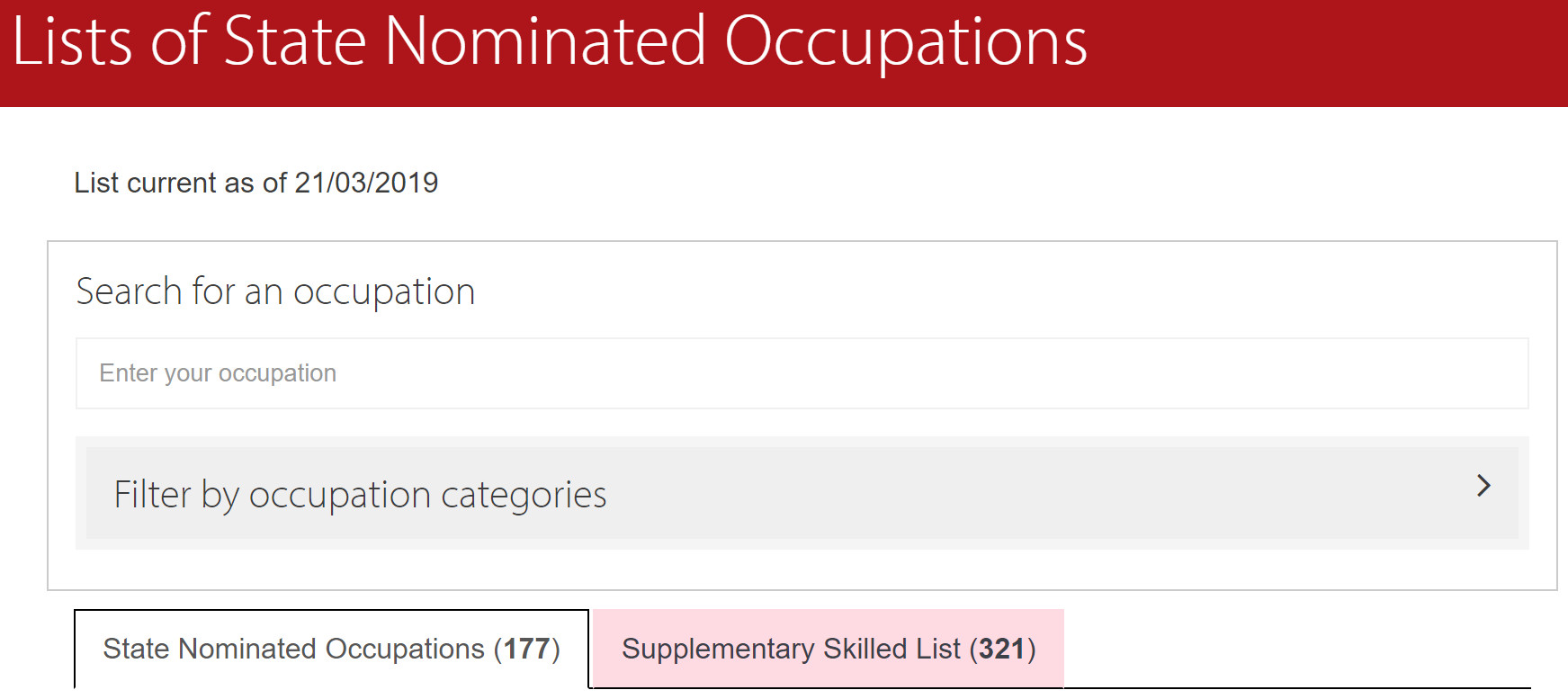1568x699 pixels.
Task: Click the Enter your occupation search field
Action: tap(801, 373)
